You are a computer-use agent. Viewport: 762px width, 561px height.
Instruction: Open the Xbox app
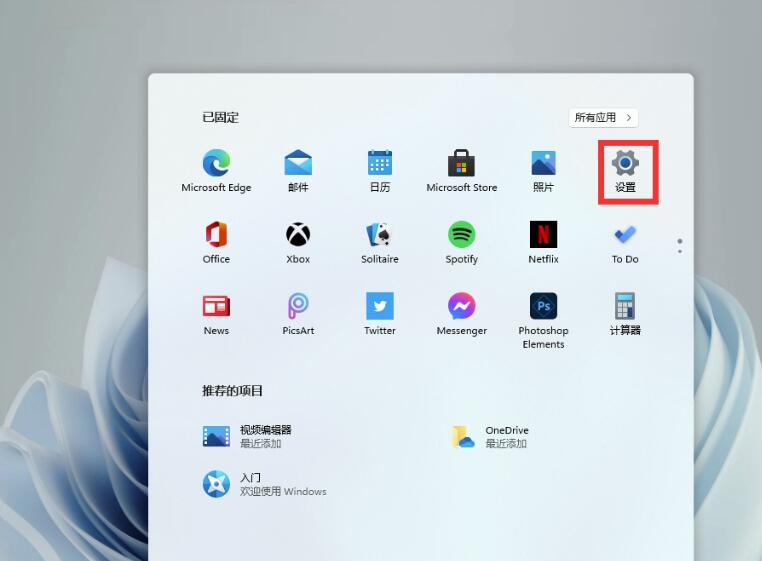(x=298, y=242)
